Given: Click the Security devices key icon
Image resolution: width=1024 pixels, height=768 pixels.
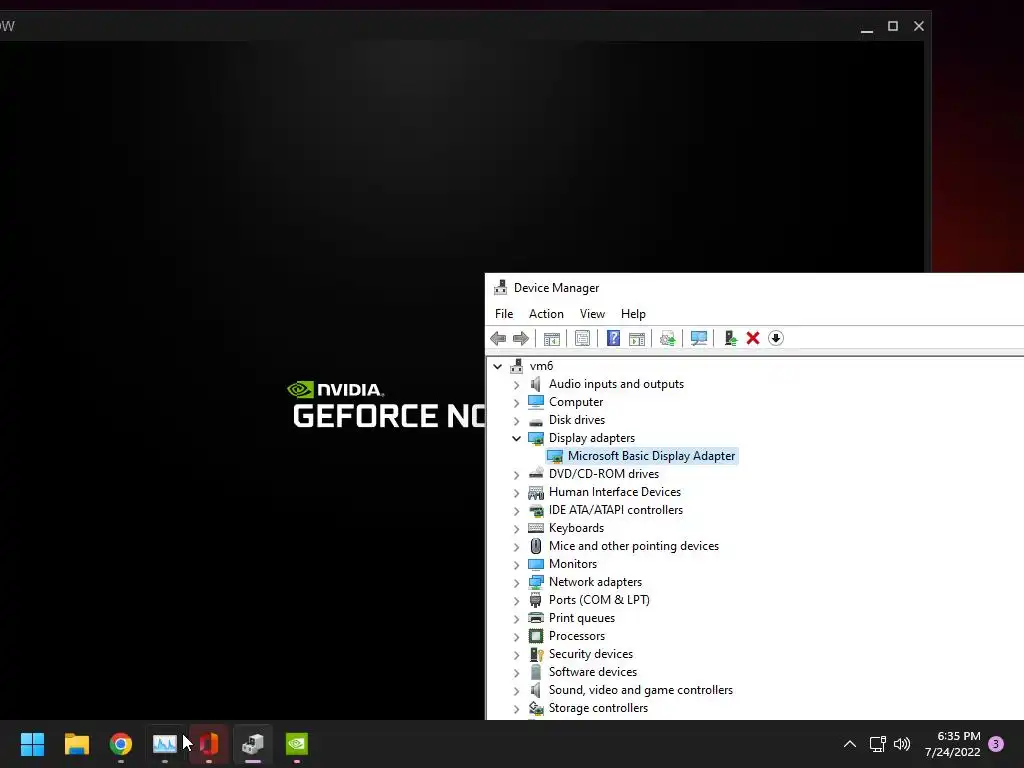Looking at the screenshot, I should point(536,654).
